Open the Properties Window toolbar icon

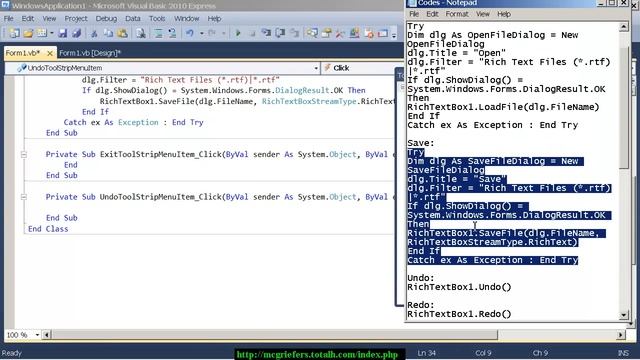click(326, 33)
